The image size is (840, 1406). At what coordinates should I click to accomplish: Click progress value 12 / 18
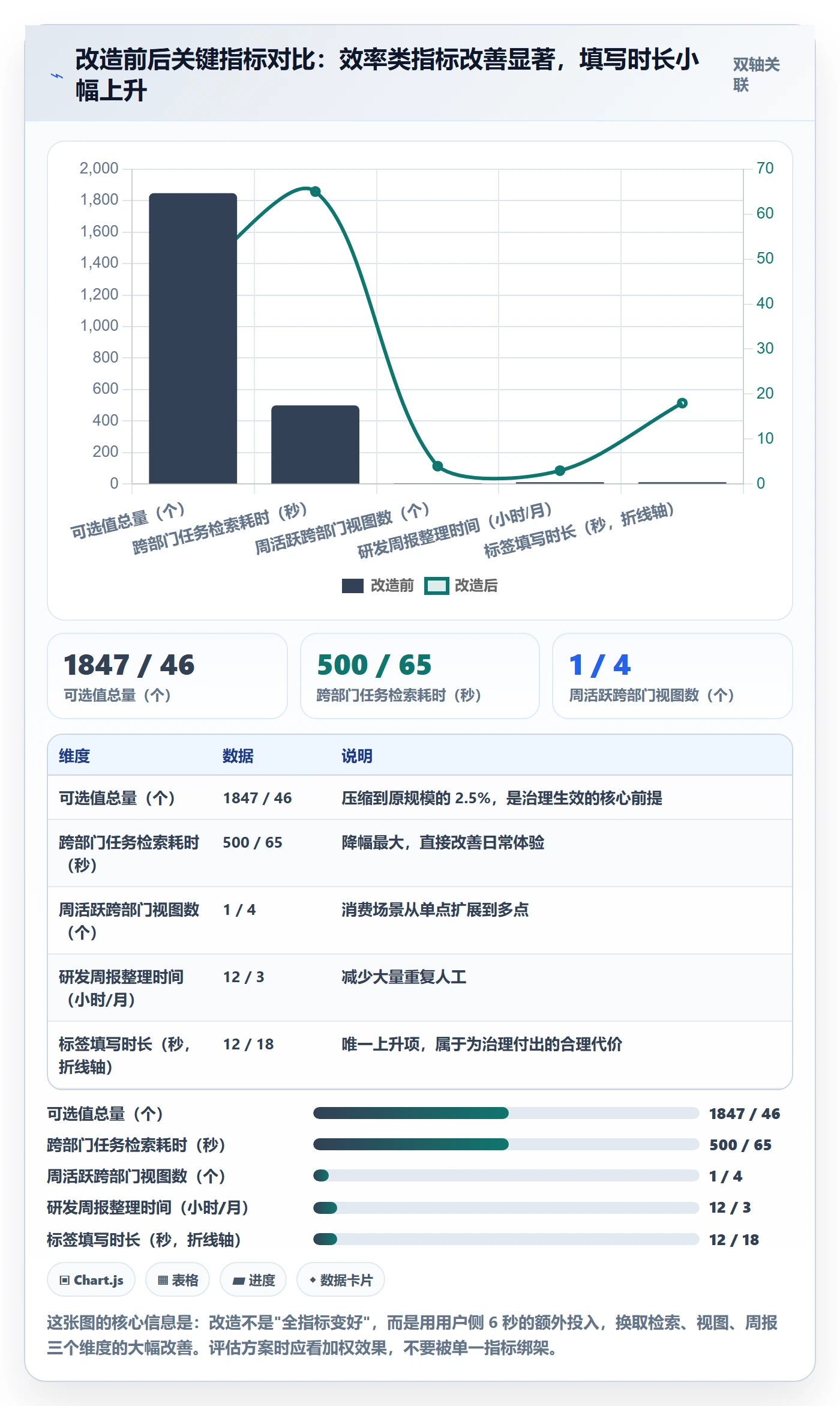(734, 1240)
